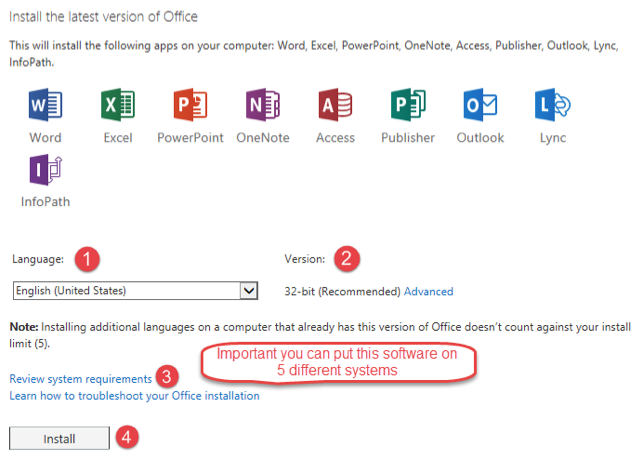The height and width of the screenshot is (460, 640).
Task: Click the 'Note:' bold text
Action: (x=24, y=327)
